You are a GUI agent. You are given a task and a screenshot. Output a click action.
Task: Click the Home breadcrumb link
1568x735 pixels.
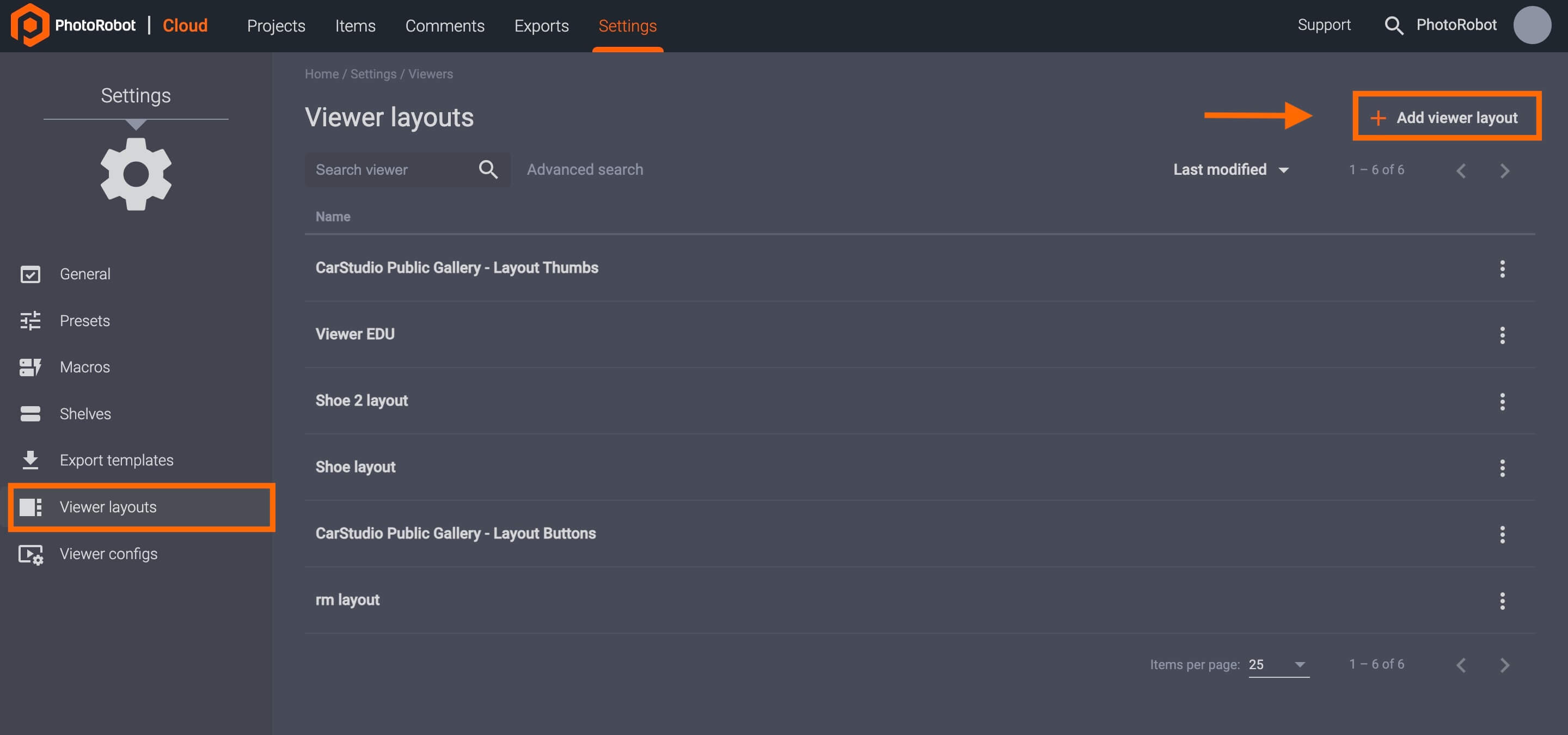point(321,73)
